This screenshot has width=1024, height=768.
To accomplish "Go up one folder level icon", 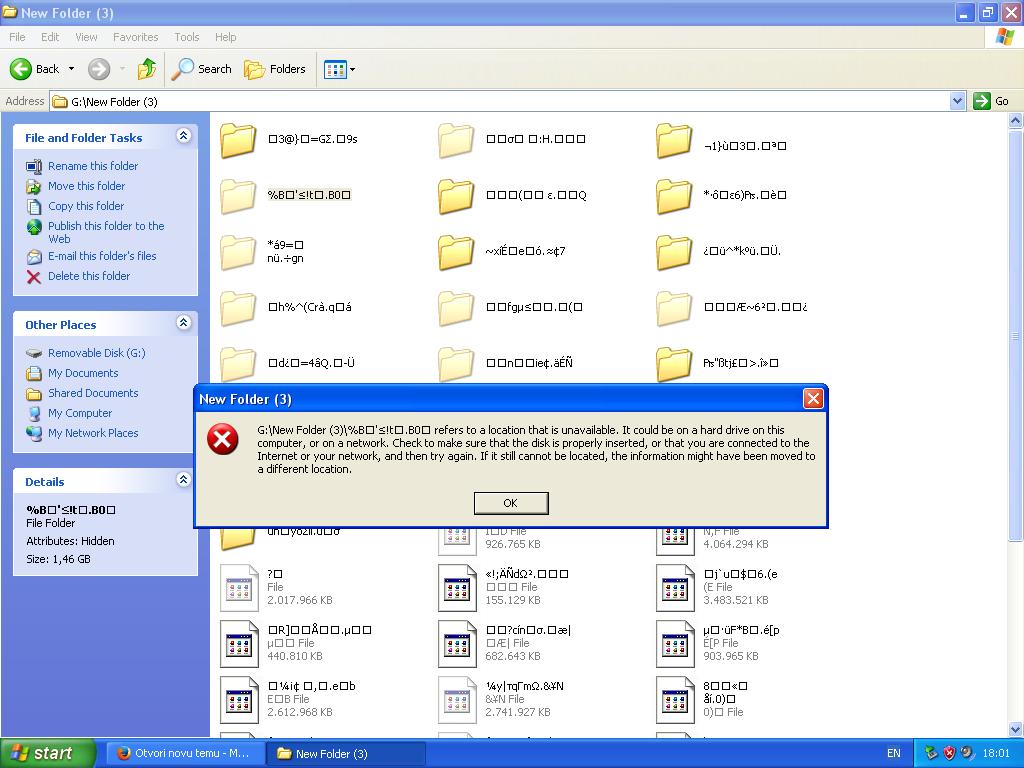I will click(x=147, y=69).
